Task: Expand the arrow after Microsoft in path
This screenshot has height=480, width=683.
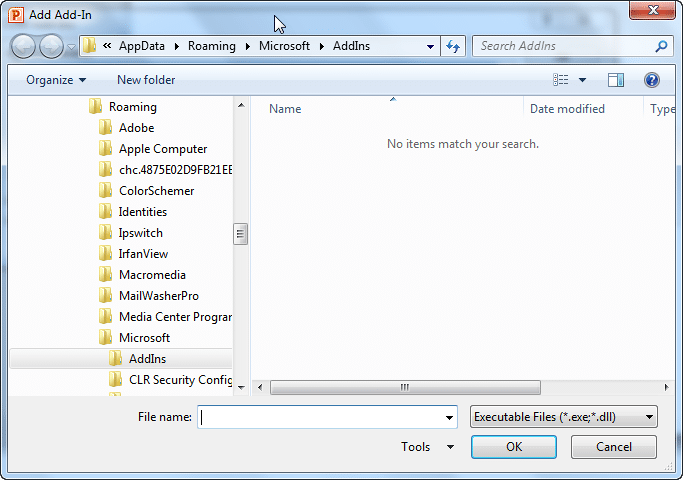Action: tap(322, 46)
